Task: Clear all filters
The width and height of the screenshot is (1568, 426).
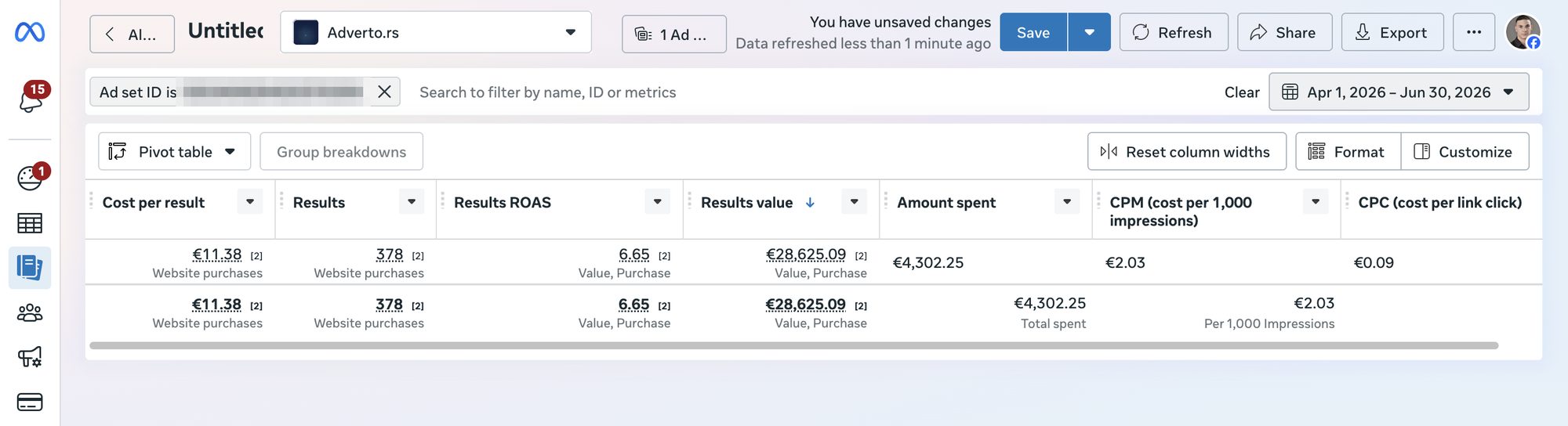Action: coord(1242,92)
